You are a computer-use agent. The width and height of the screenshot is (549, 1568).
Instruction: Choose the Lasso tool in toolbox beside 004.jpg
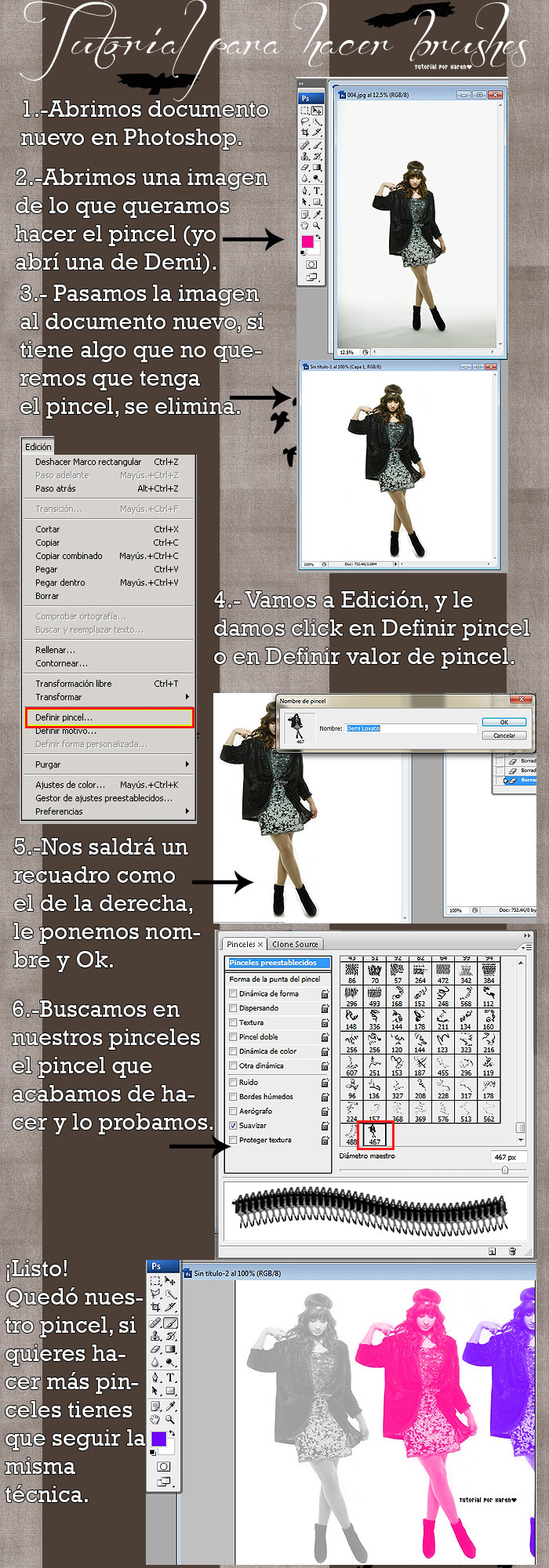tap(304, 121)
